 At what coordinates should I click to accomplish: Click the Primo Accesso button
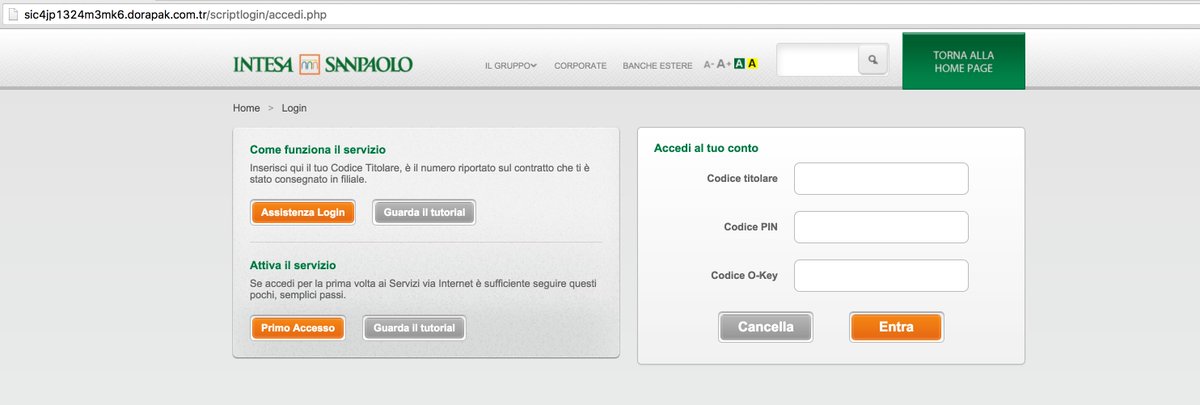click(x=298, y=328)
